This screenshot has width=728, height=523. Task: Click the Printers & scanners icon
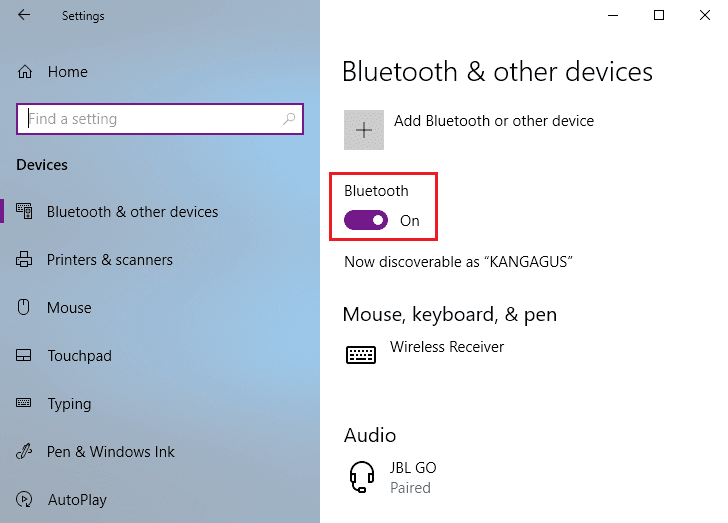pos(25,260)
